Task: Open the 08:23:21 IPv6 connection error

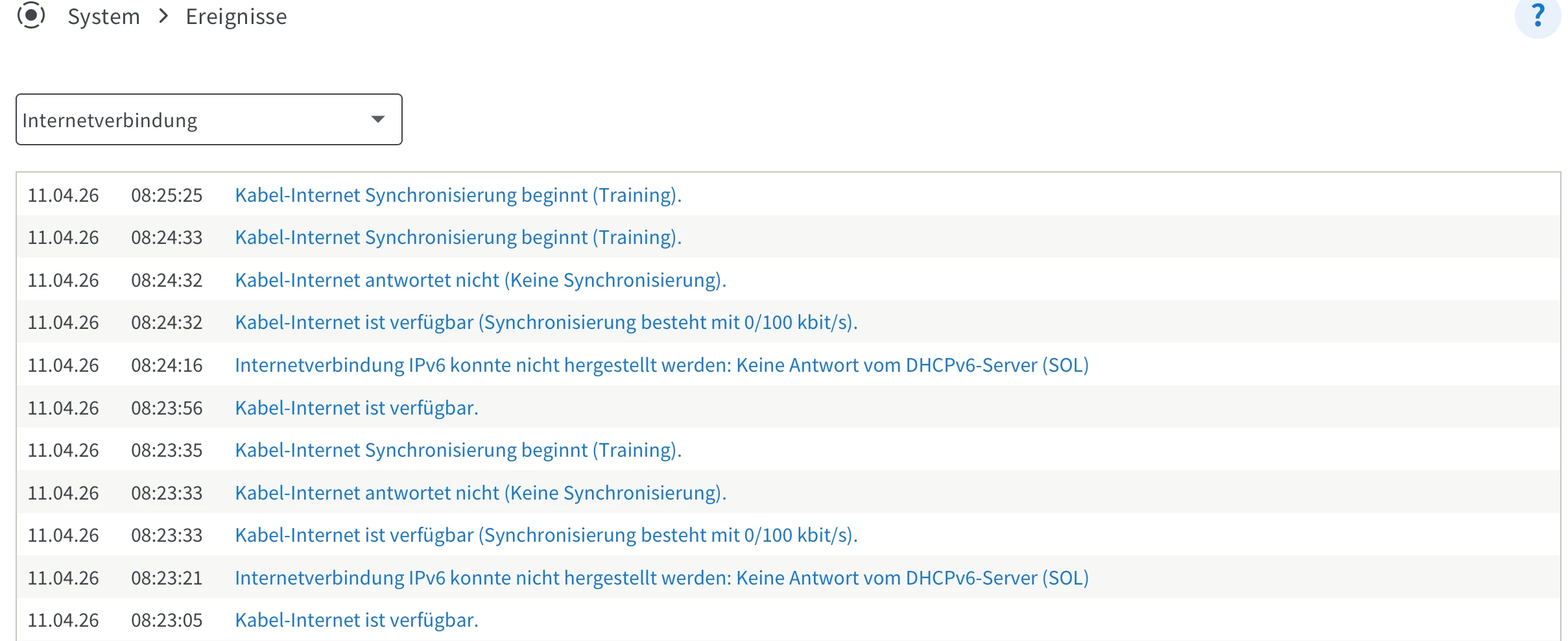Action: (661, 578)
